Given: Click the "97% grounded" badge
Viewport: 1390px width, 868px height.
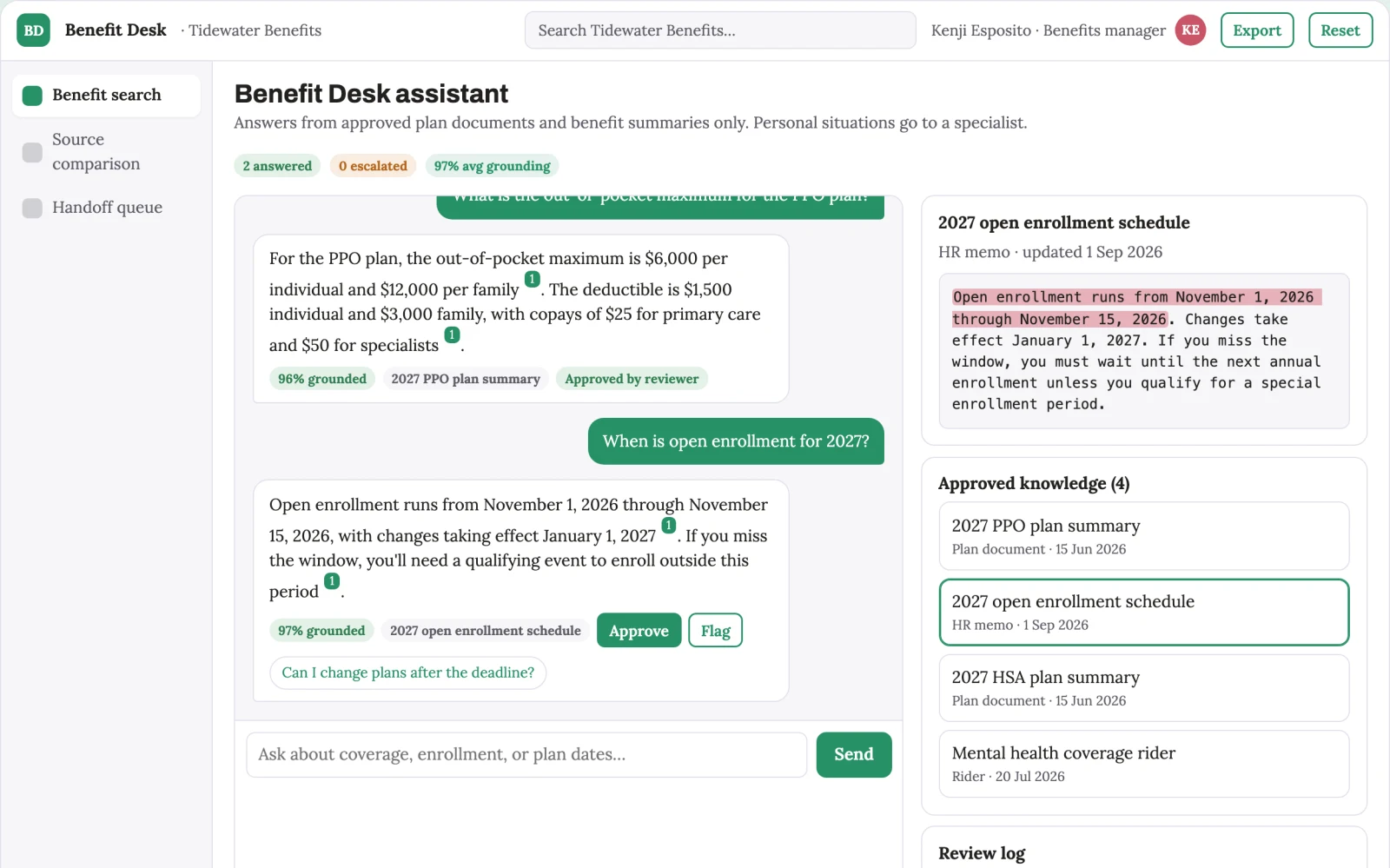Looking at the screenshot, I should 321,631.
